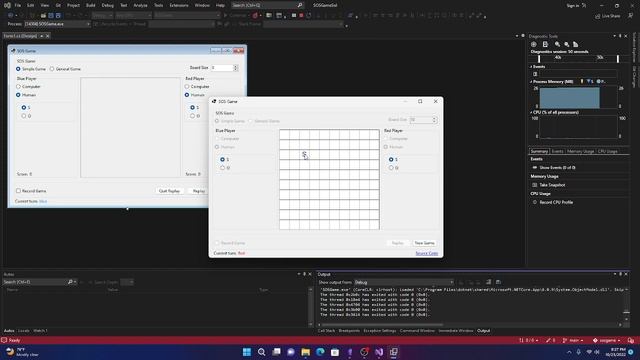The width and height of the screenshot is (640, 360).
Task: Open Microsoft Edge from the taskbar
Action: 320,352
